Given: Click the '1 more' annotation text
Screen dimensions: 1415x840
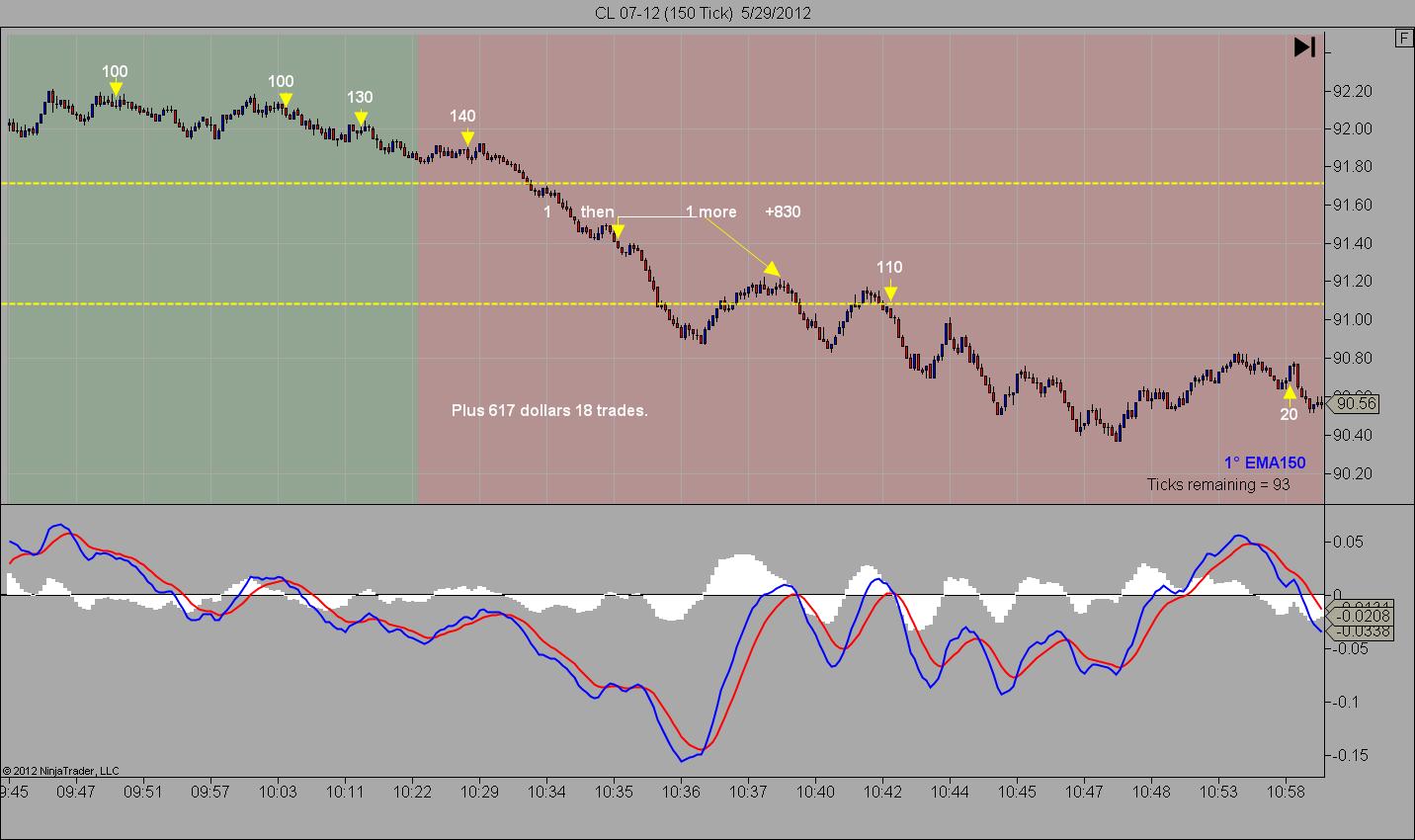Looking at the screenshot, I should click(711, 211).
